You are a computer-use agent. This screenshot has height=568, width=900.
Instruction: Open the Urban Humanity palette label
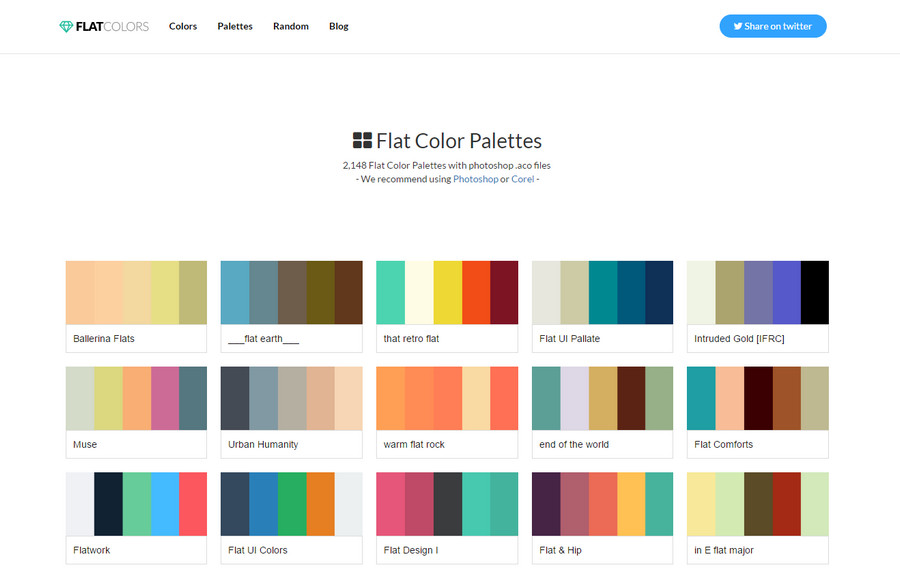263,445
